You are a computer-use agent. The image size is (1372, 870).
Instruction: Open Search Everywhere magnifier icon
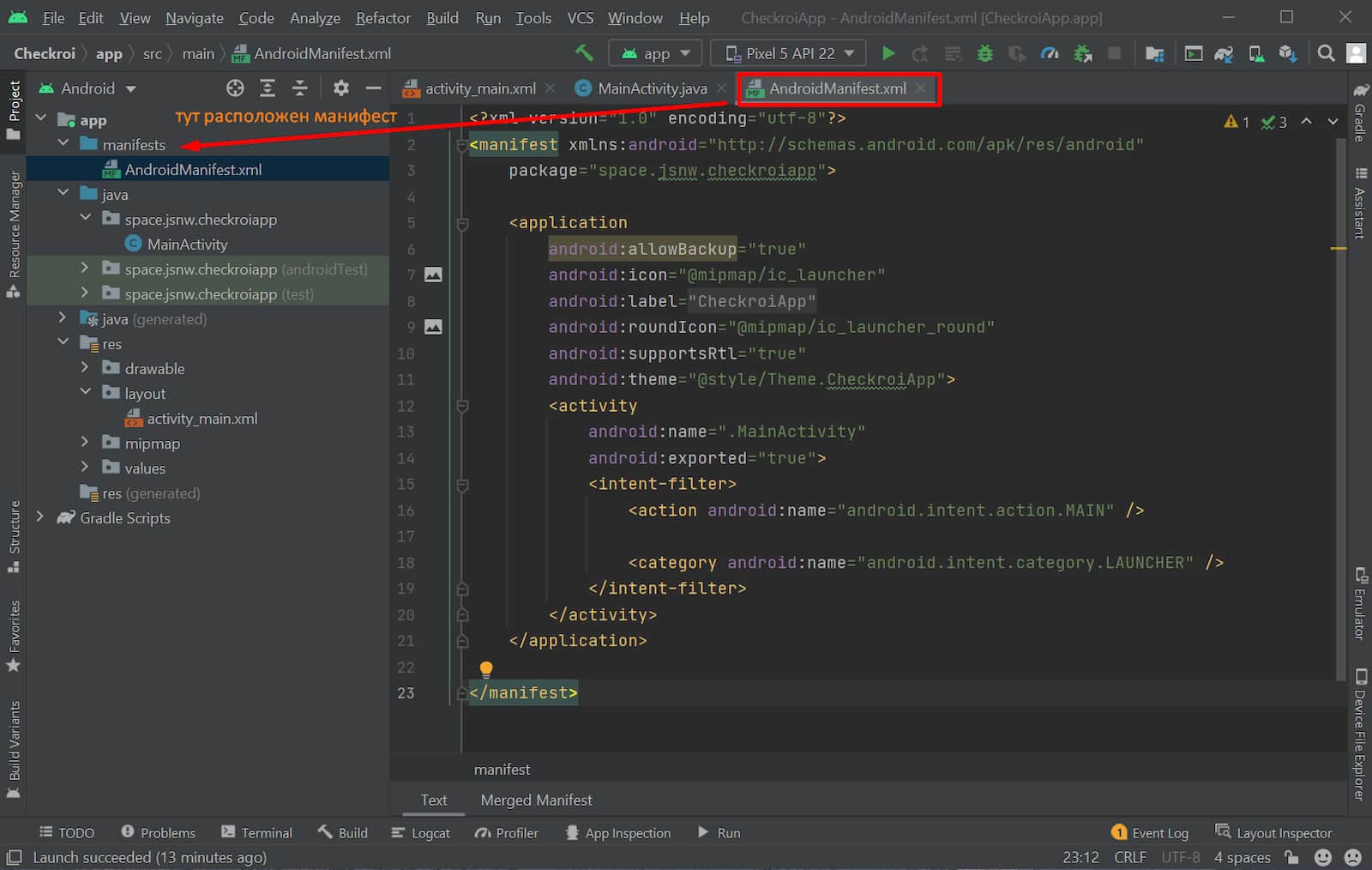tap(1326, 53)
